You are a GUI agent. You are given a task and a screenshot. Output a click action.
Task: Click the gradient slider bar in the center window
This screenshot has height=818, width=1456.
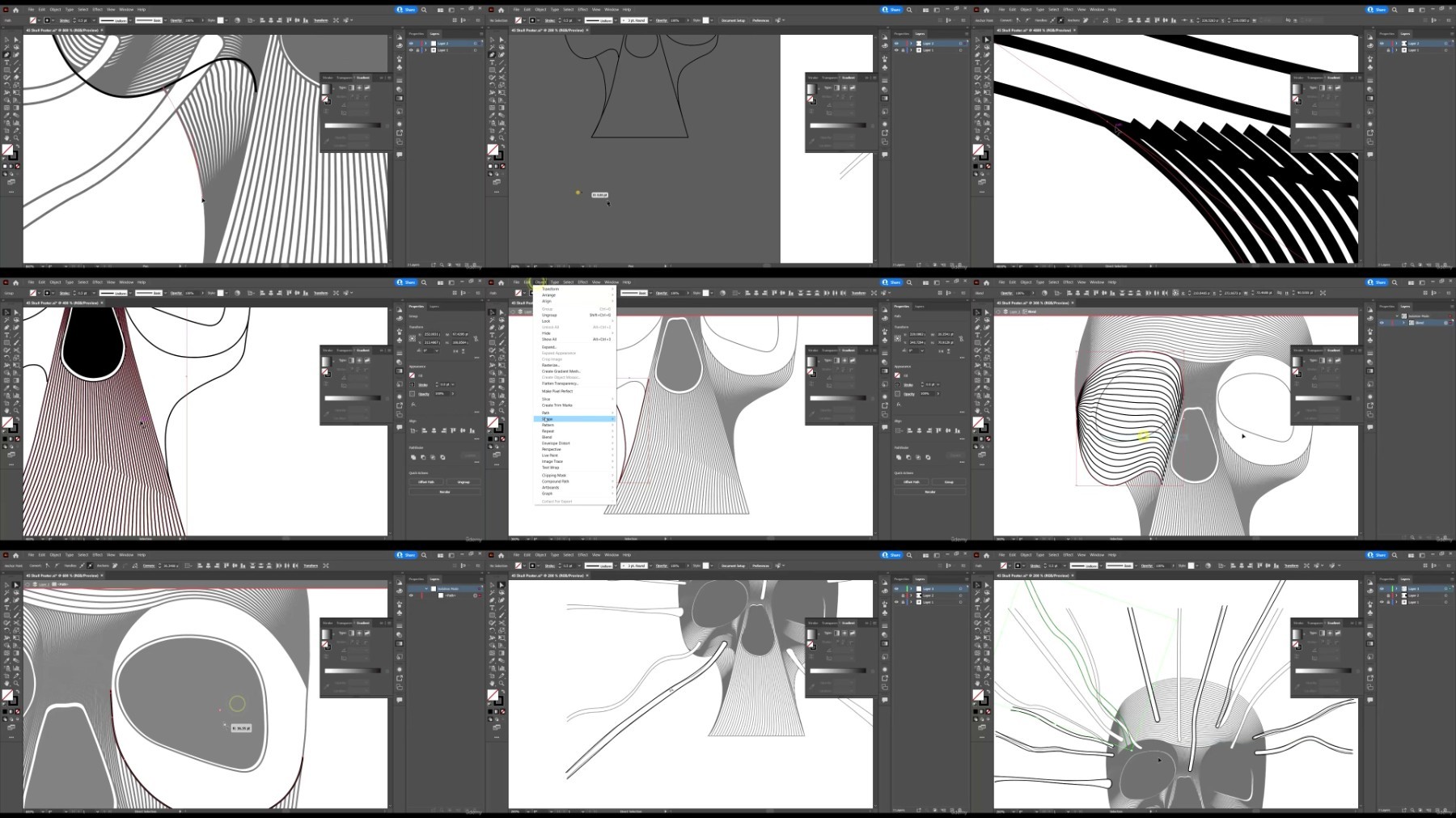click(838, 398)
